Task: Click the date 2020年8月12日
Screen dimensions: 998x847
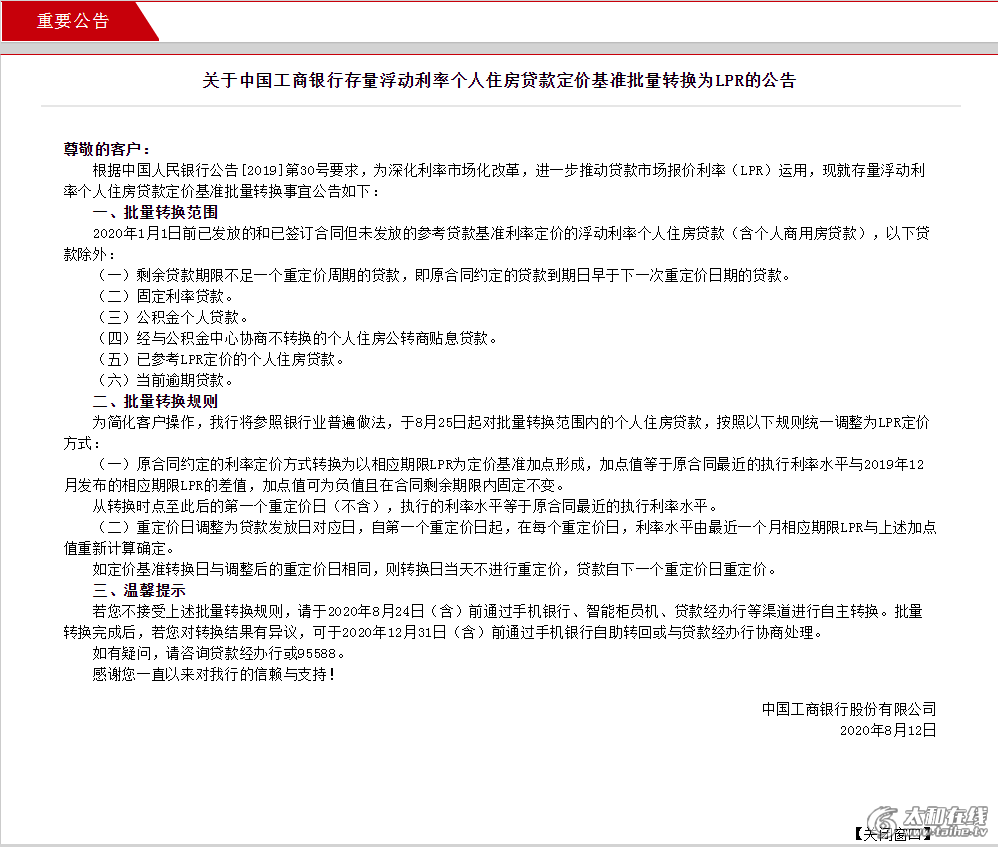Action: [x=888, y=730]
